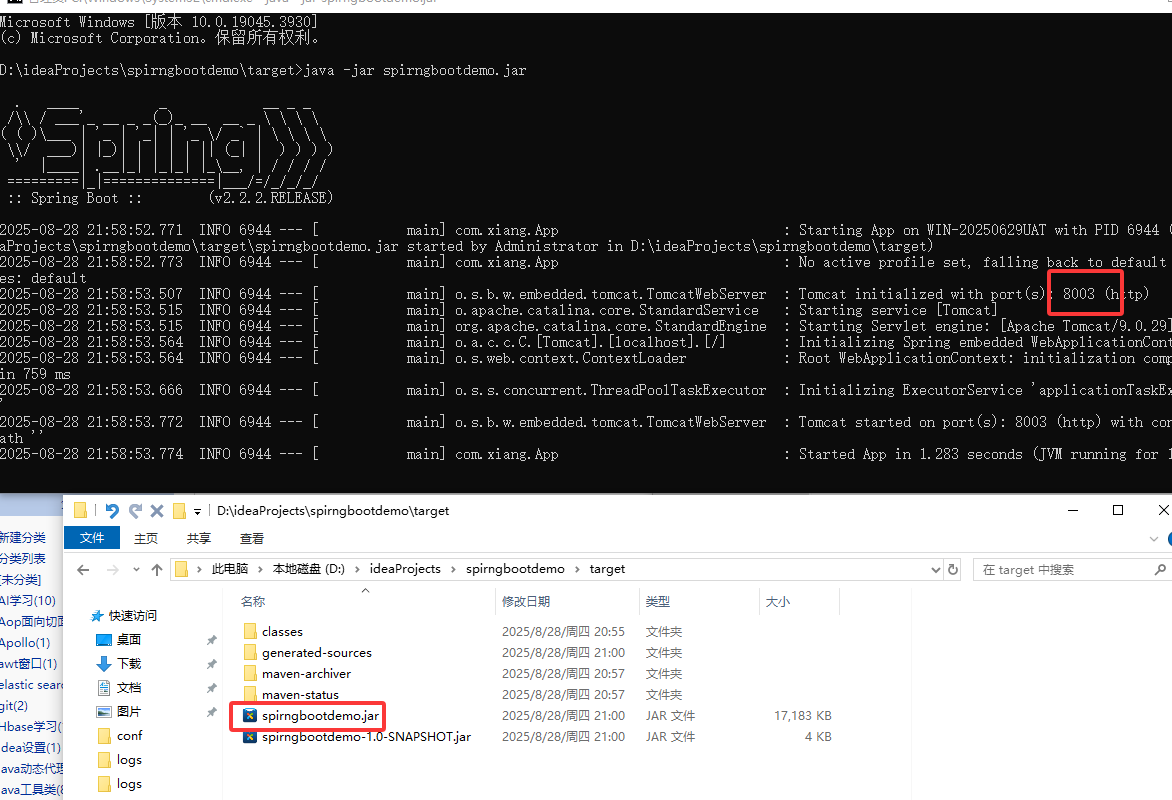Click the forward arrow in Explorer navigation
This screenshot has height=800, width=1172.
(113, 570)
